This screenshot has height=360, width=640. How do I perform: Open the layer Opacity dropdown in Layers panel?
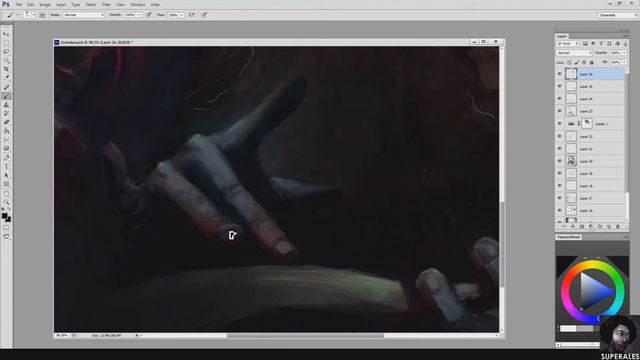click(x=624, y=53)
